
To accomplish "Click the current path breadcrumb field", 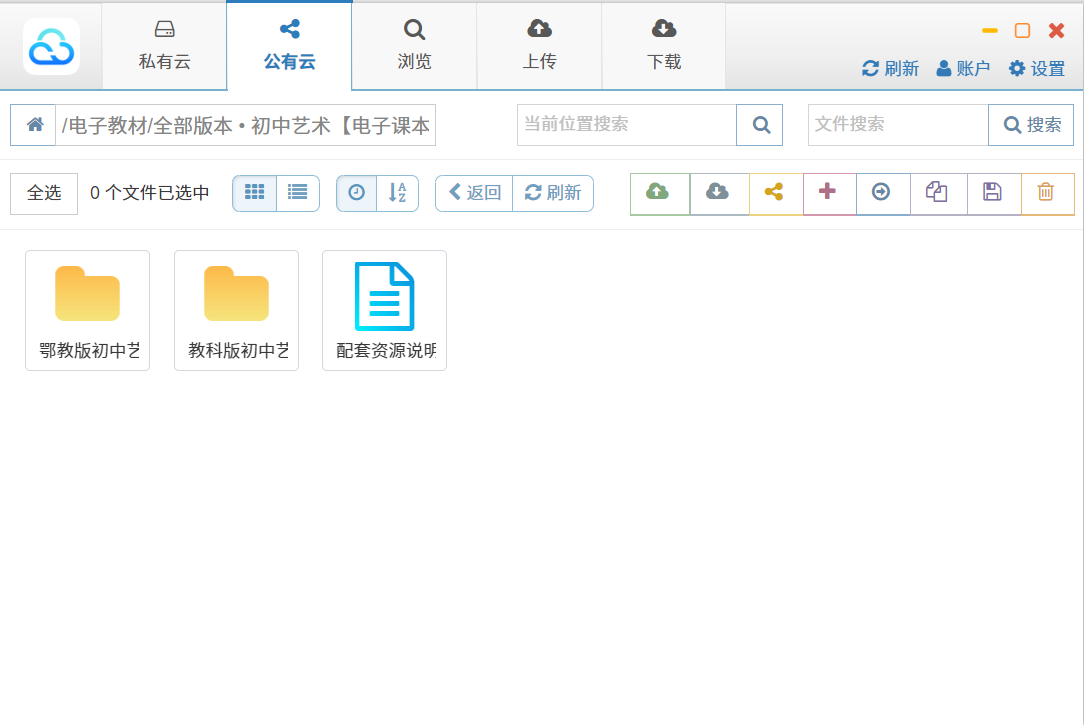I will tap(245, 125).
